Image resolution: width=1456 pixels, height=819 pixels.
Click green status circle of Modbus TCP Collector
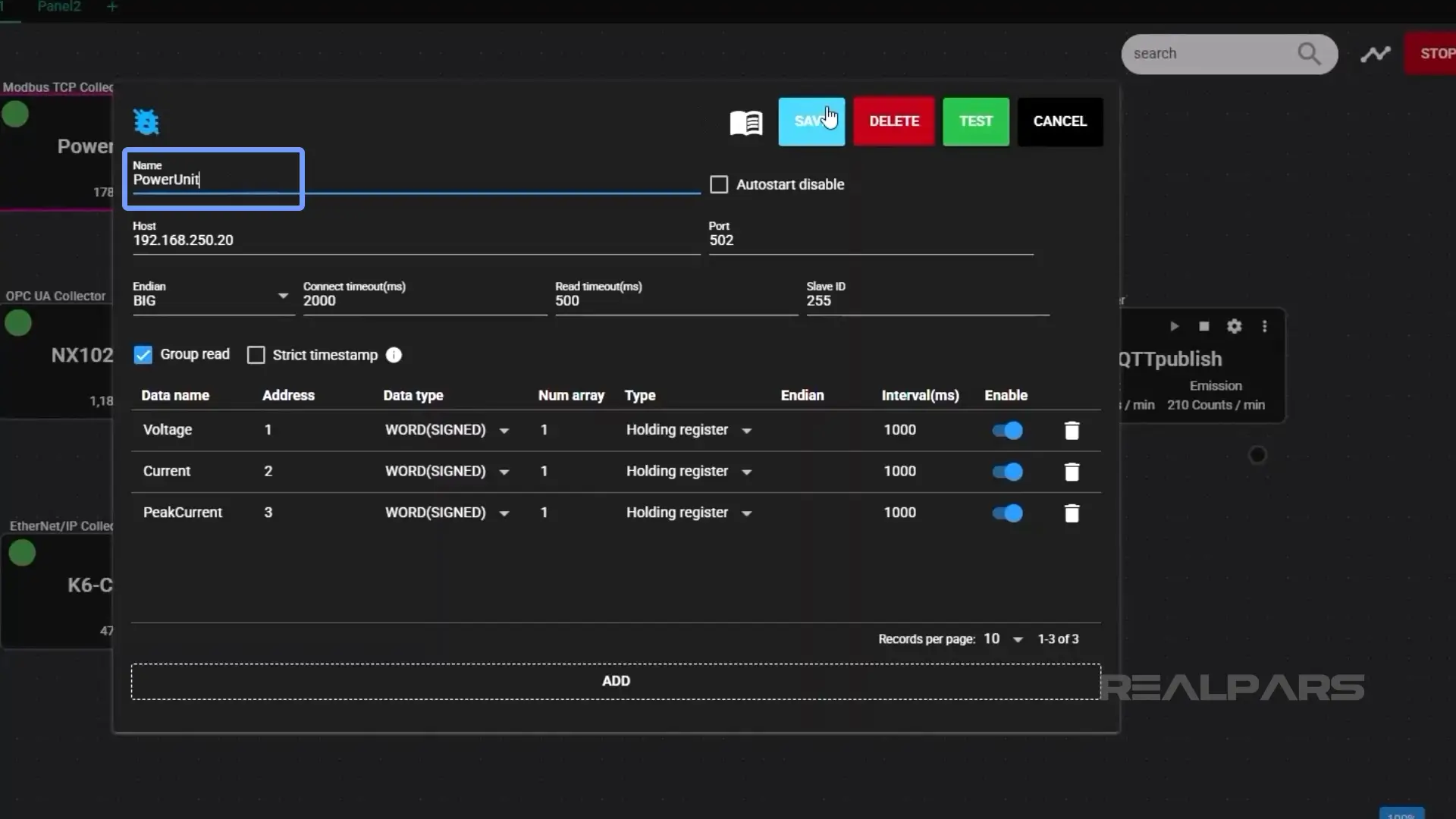[x=15, y=115]
